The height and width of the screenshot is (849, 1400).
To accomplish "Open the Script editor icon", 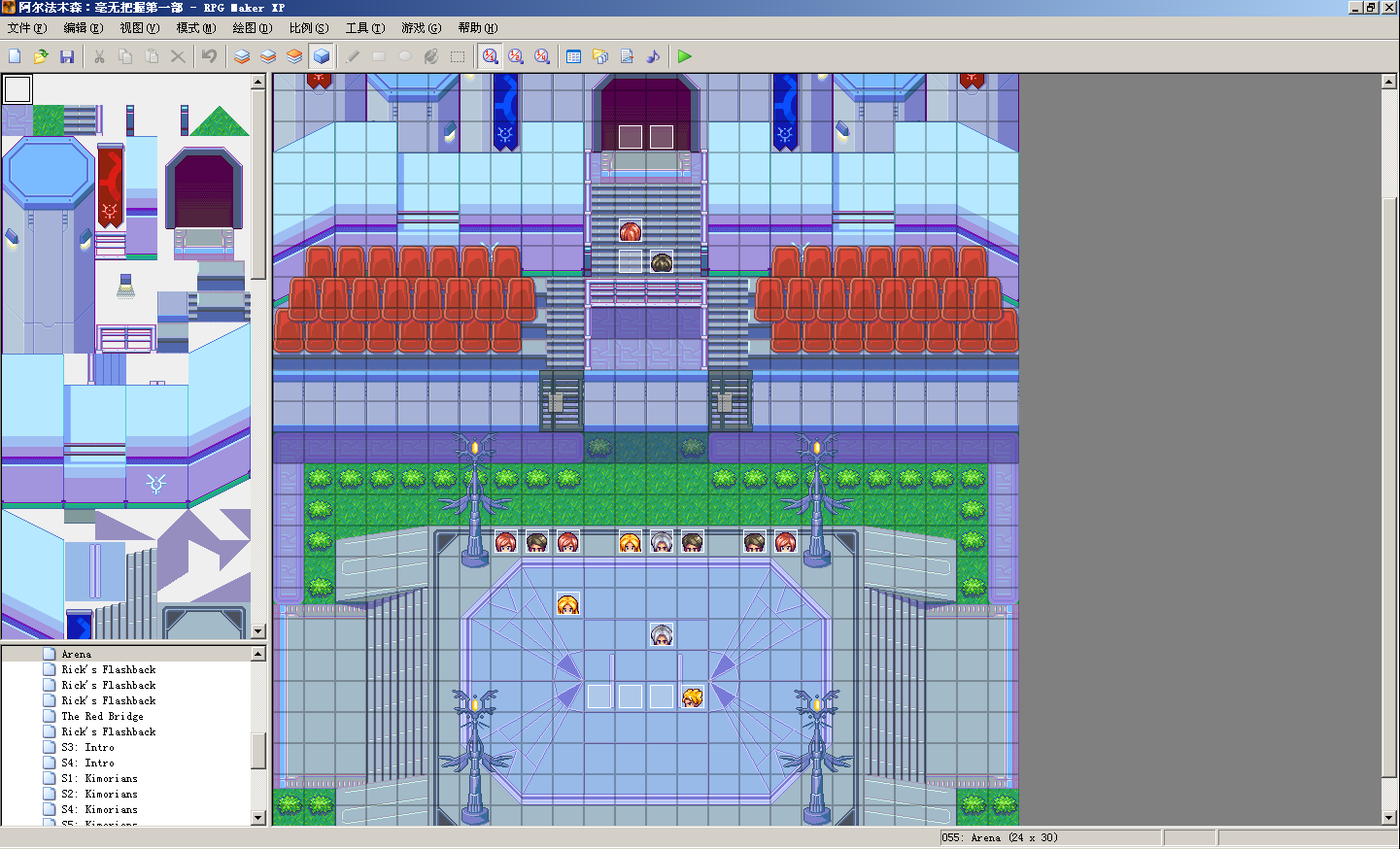I will (x=627, y=56).
